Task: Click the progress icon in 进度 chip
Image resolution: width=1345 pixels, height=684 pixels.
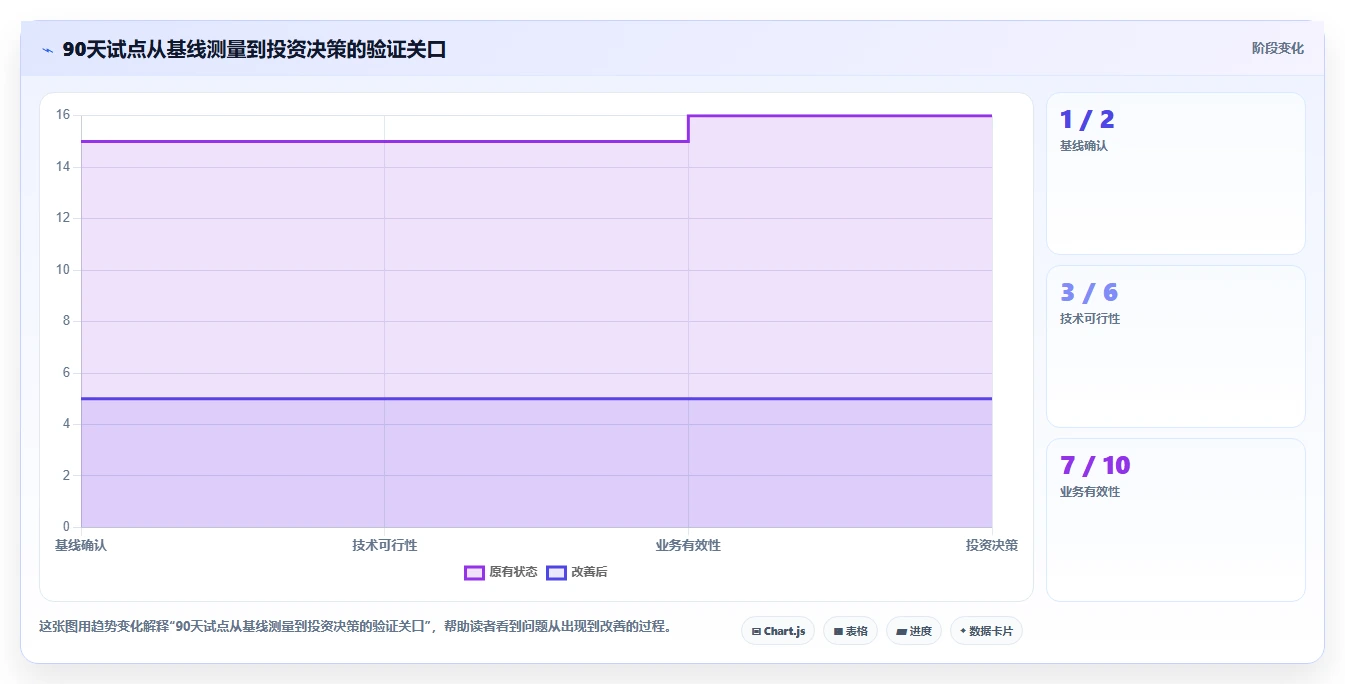Action: pyautogui.click(x=901, y=632)
